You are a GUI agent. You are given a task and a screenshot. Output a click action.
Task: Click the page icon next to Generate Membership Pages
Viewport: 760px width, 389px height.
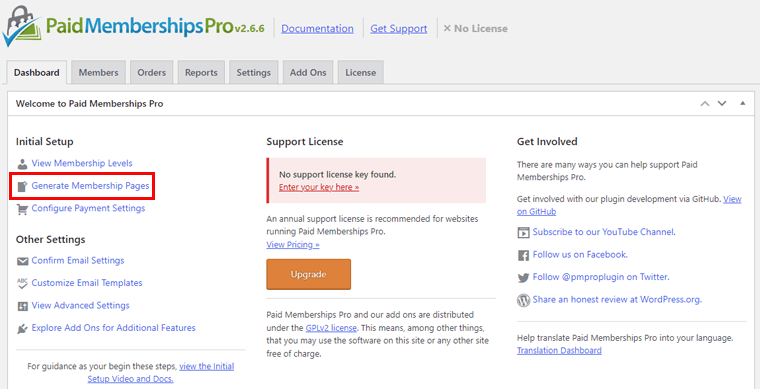click(x=22, y=186)
